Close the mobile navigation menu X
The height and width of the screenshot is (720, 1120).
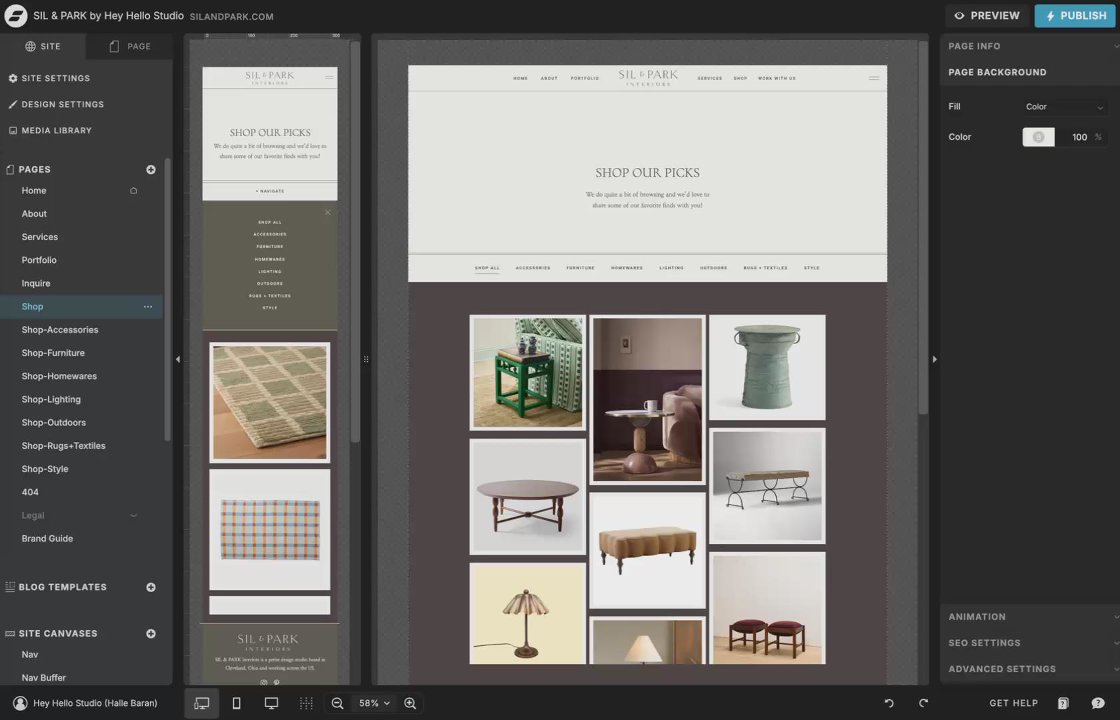pos(328,212)
